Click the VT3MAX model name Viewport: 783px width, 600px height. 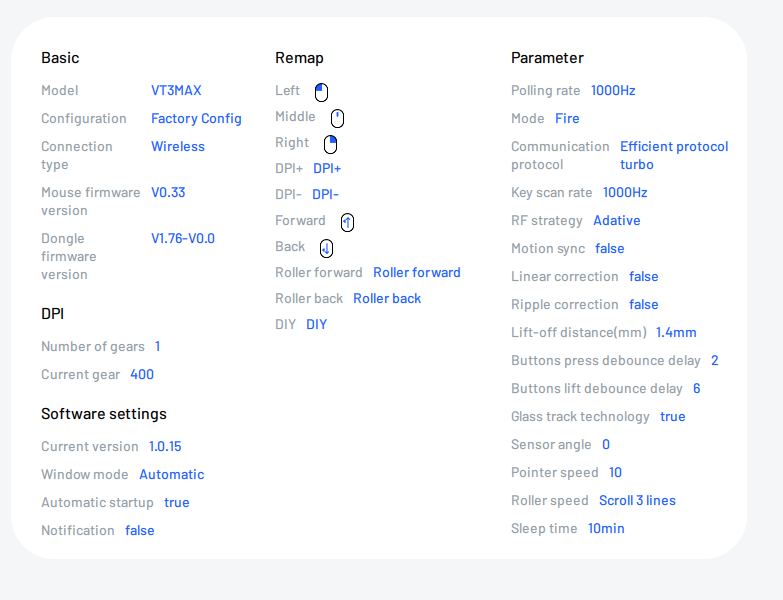point(176,90)
